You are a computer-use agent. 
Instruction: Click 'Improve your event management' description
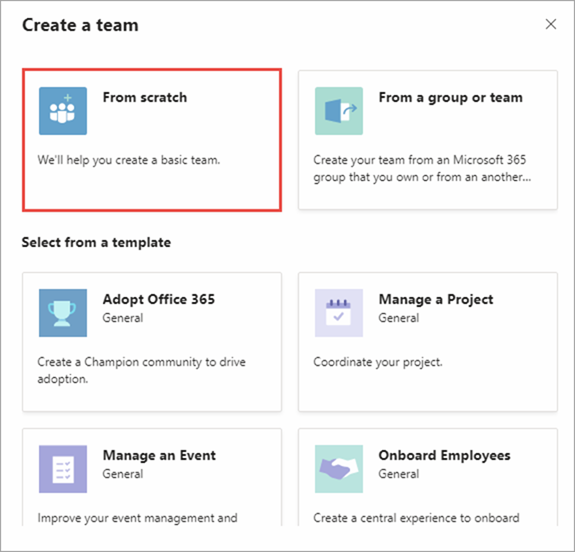click(138, 518)
